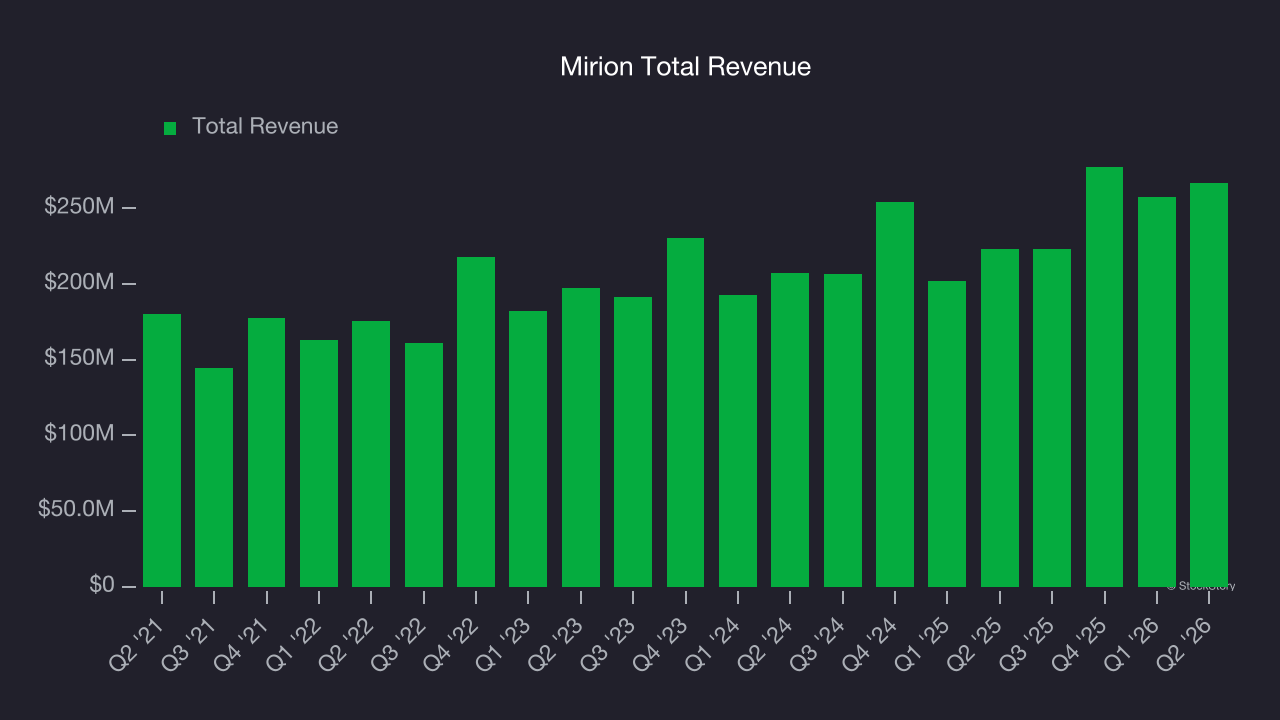Click the Q1 '24 revenue bar

[x=738, y=441]
